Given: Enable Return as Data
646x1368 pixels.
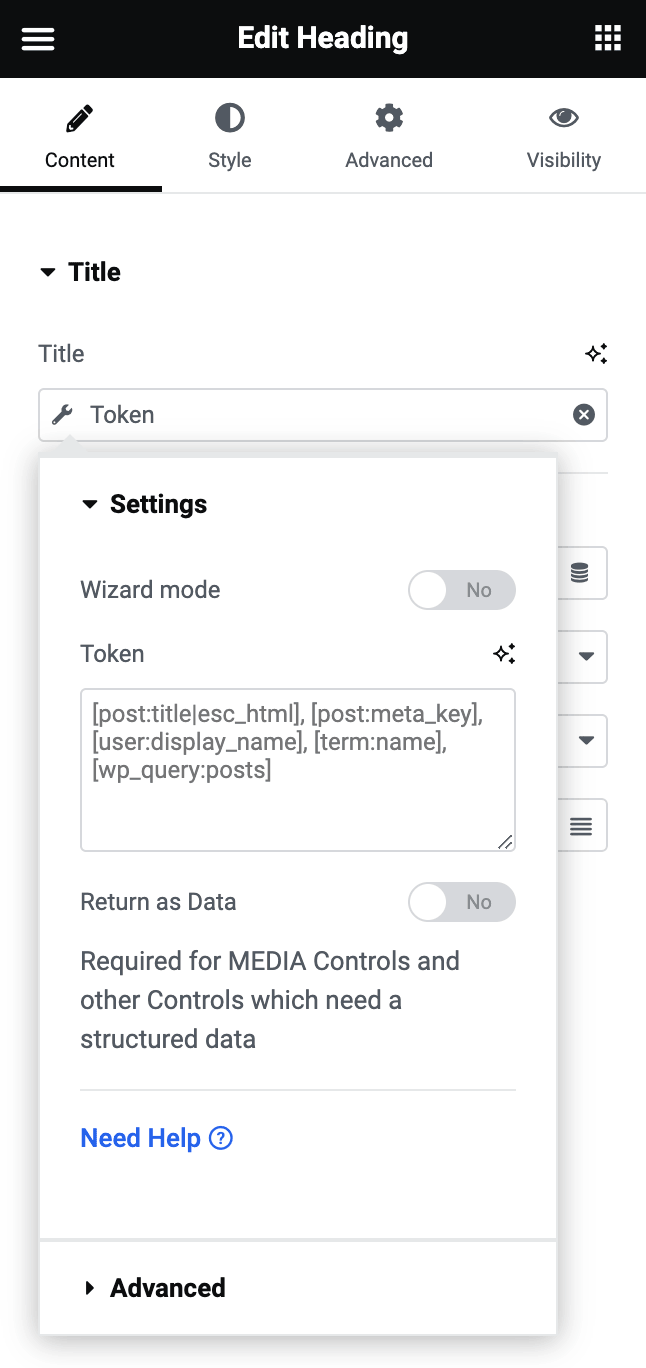Looking at the screenshot, I should [x=462, y=902].
